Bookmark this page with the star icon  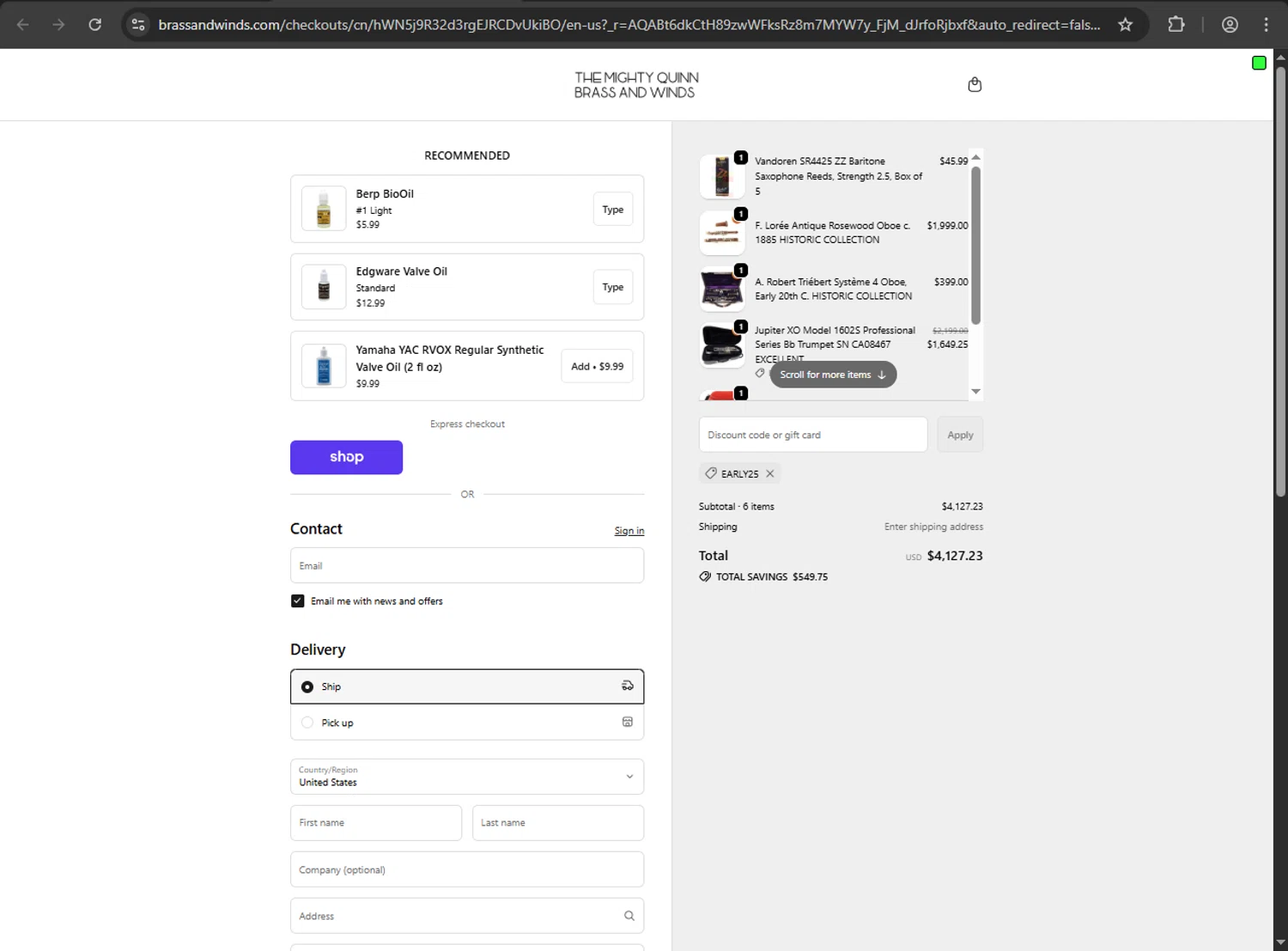[1125, 24]
